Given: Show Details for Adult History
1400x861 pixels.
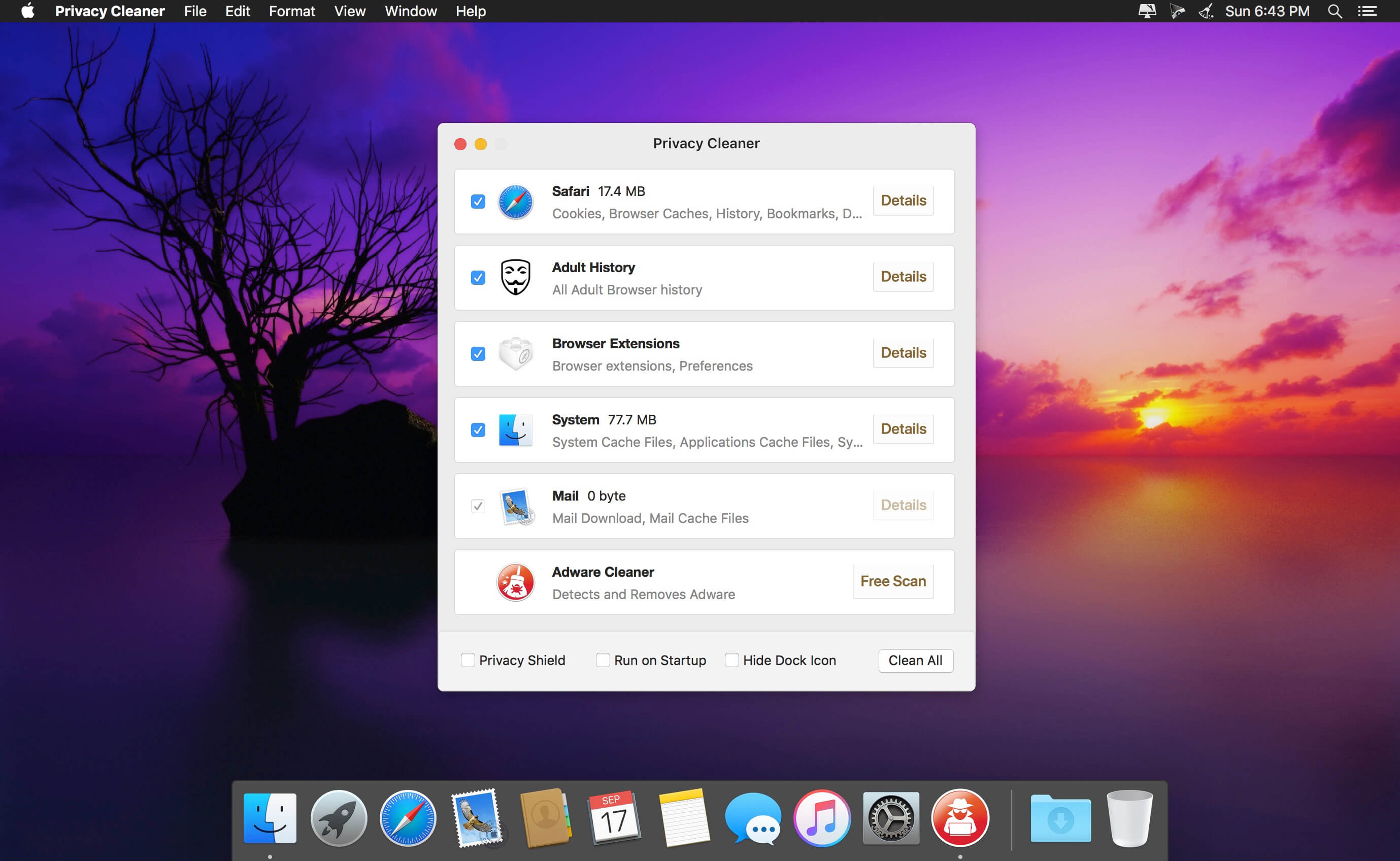Looking at the screenshot, I should tap(903, 277).
